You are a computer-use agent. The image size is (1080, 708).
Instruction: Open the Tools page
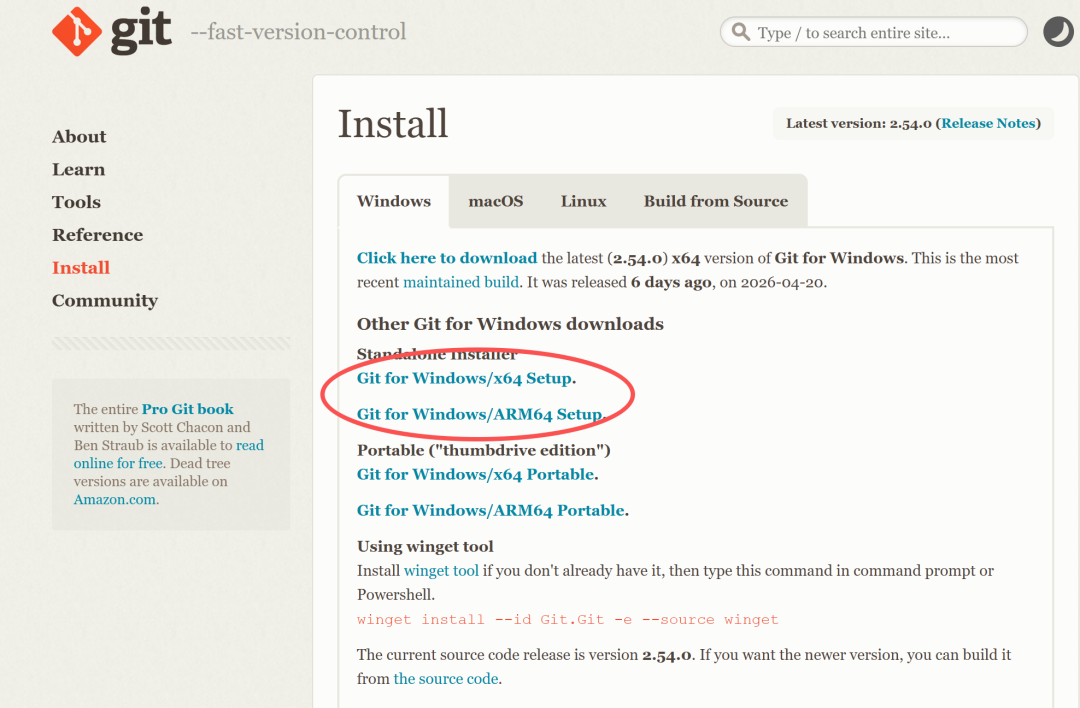pos(76,202)
